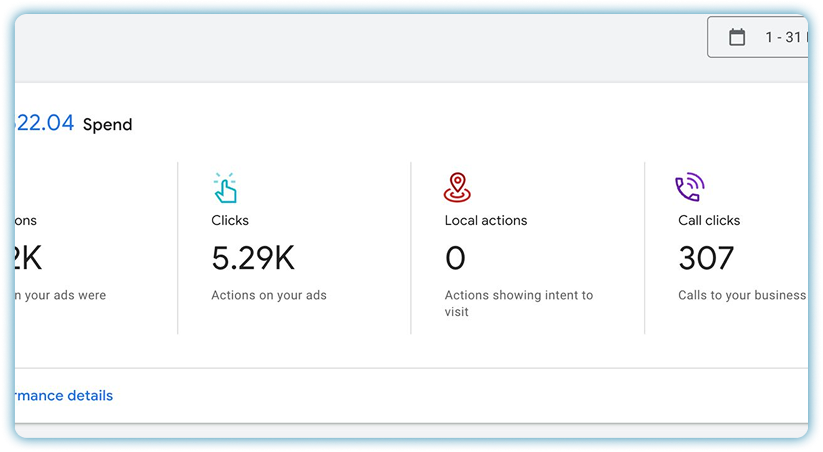Click the Clicks hand pointer icon
Image resolution: width=823 pixels, height=452 pixels.
(225, 187)
